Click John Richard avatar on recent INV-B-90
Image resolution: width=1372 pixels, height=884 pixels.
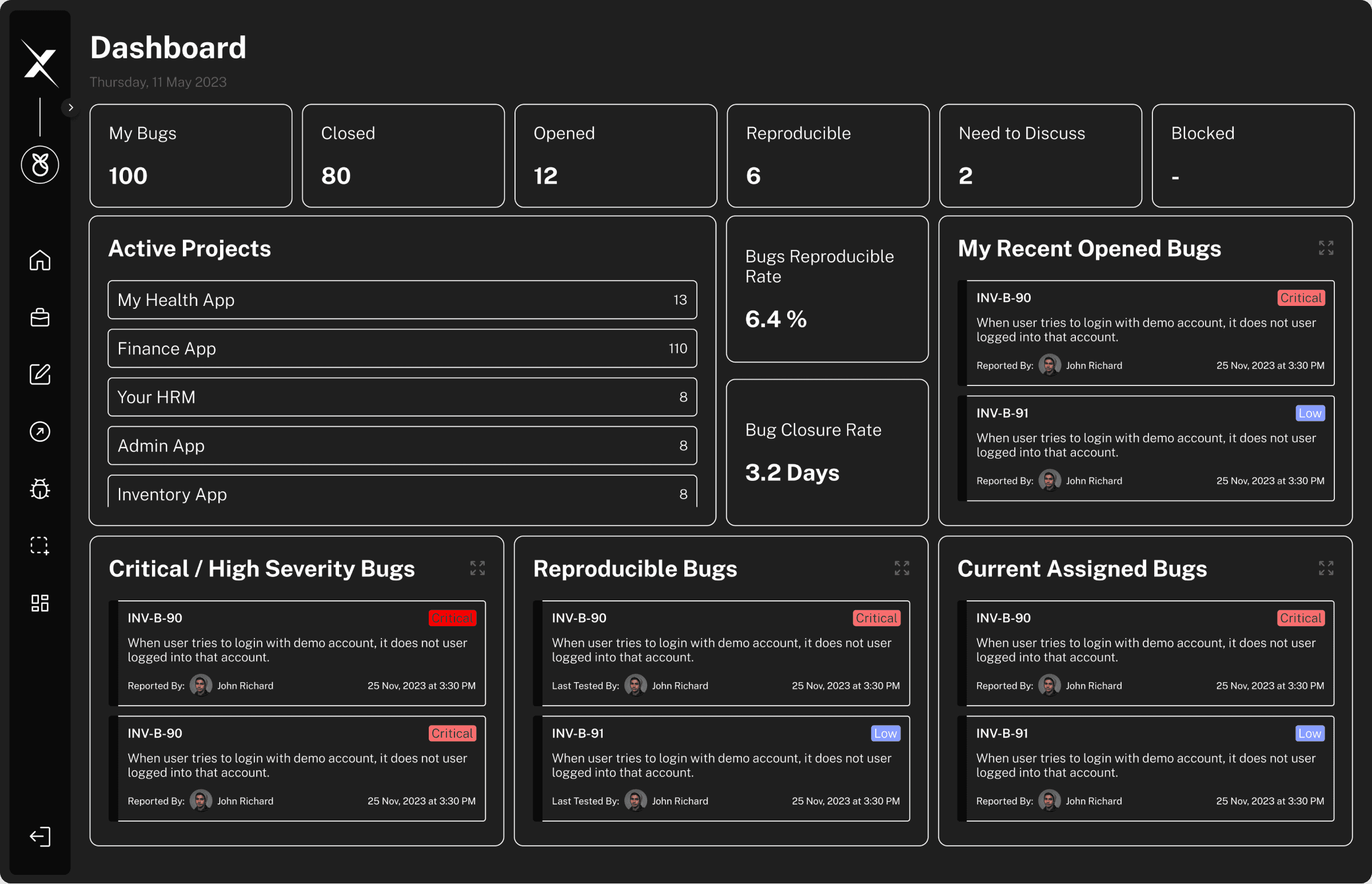(x=1050, y=365)
